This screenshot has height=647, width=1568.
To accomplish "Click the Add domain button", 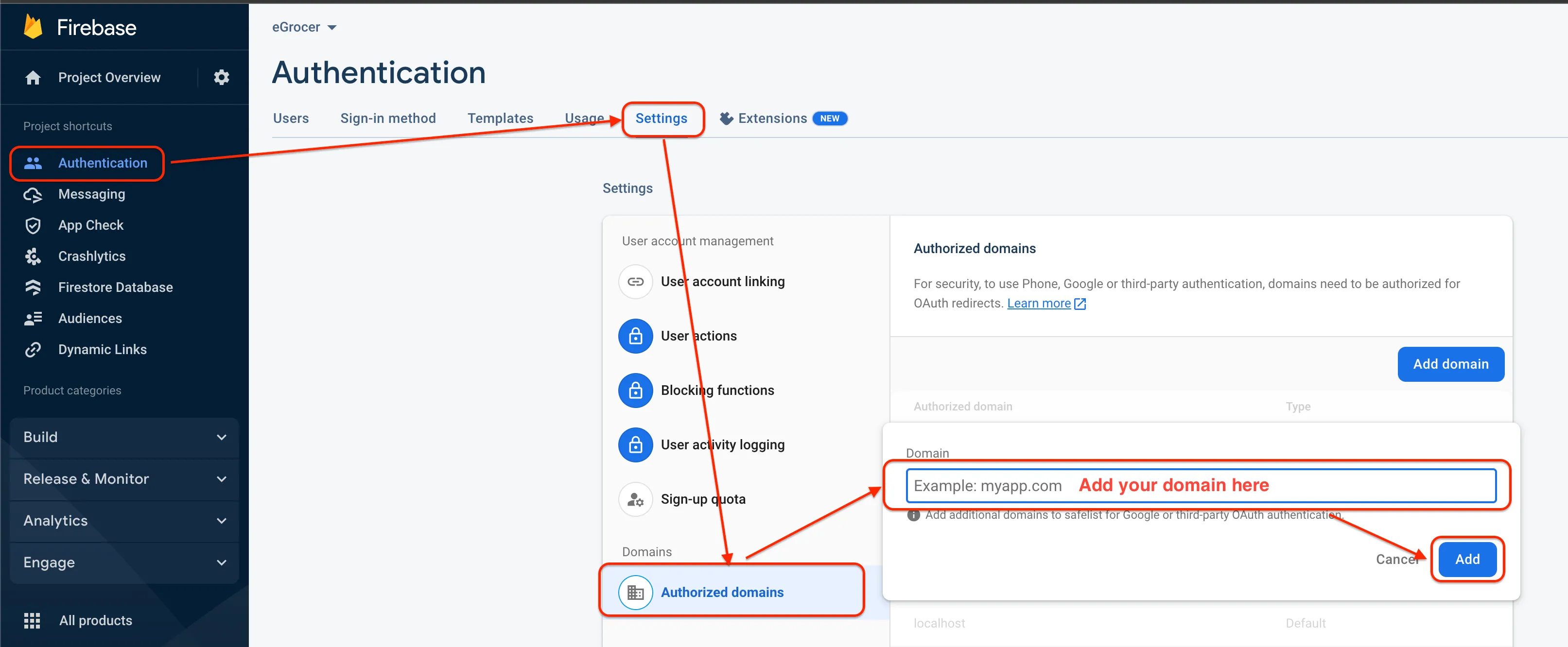I will tap(1450, 364).
